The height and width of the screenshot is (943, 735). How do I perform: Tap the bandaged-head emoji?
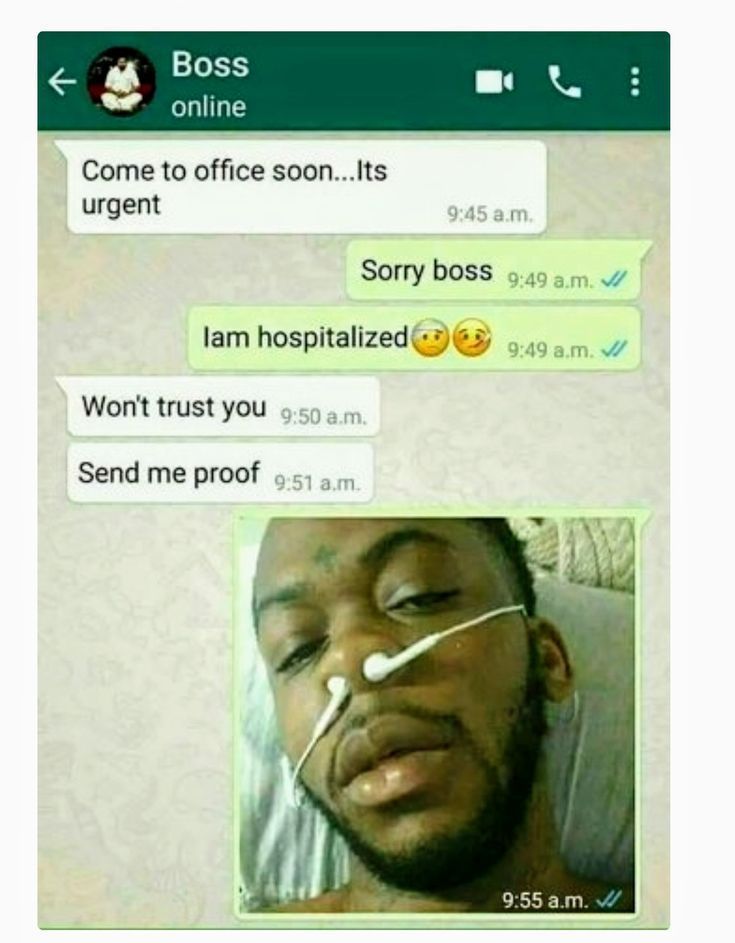point(429,338)
